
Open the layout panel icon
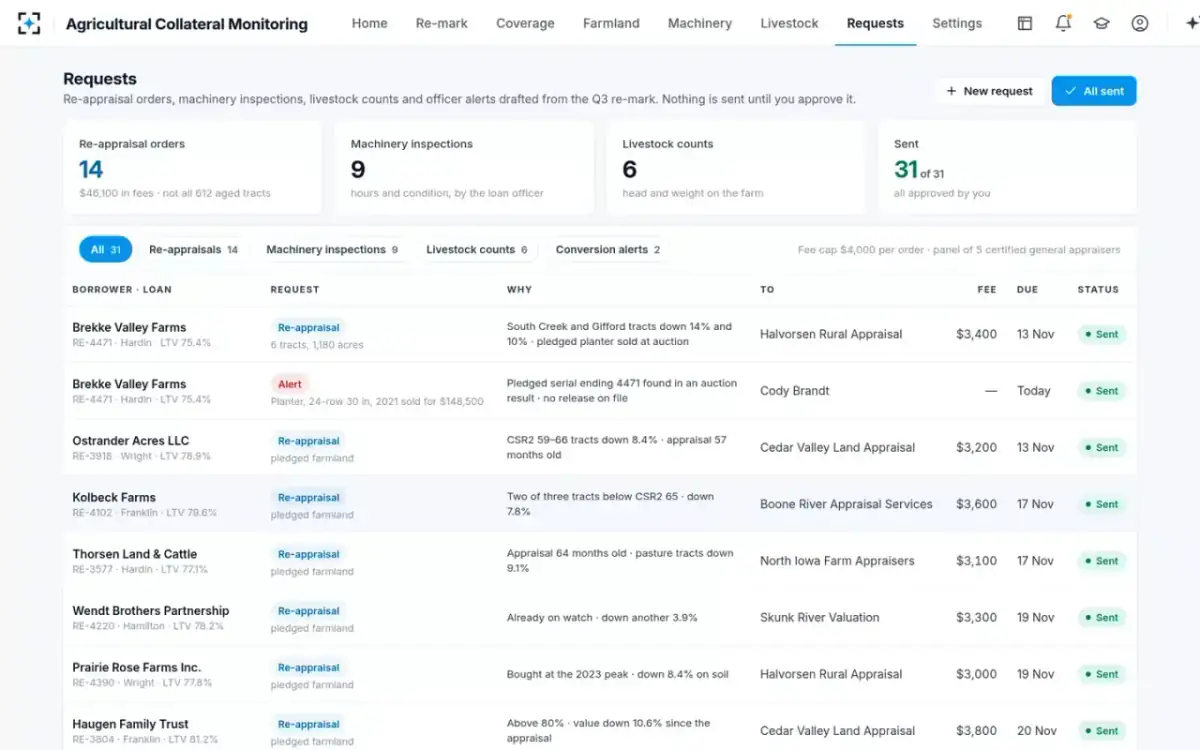(1025, 23)
